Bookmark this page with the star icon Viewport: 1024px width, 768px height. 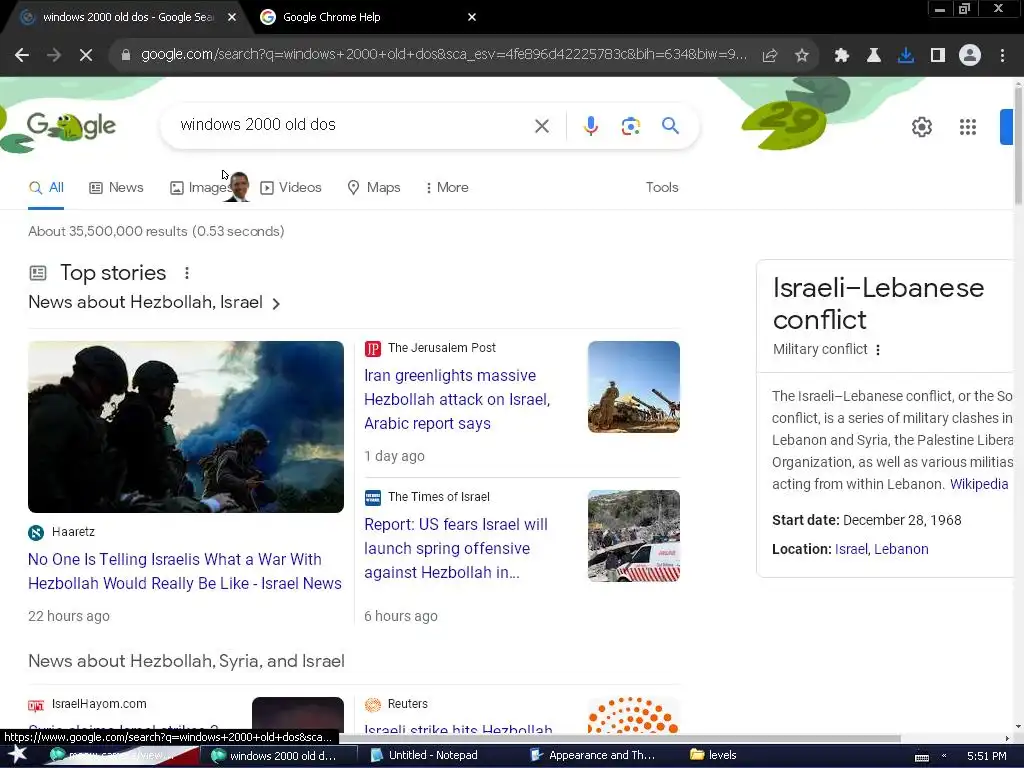click(x=802, y=56)
